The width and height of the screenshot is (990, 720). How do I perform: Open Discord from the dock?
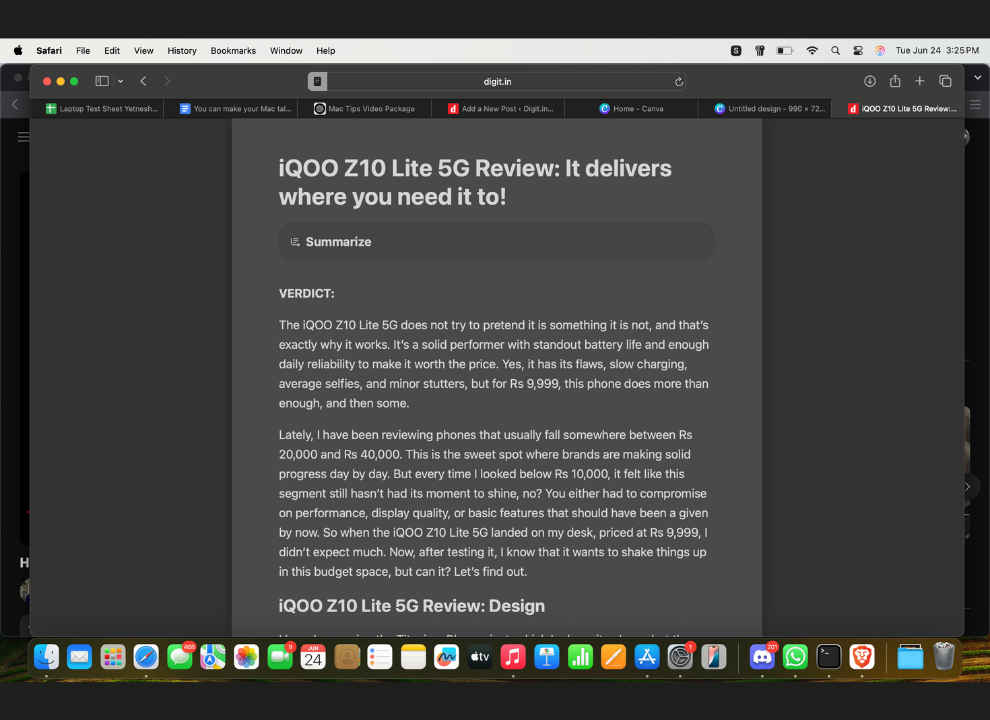pyautogui.click(x=762, y=657)
